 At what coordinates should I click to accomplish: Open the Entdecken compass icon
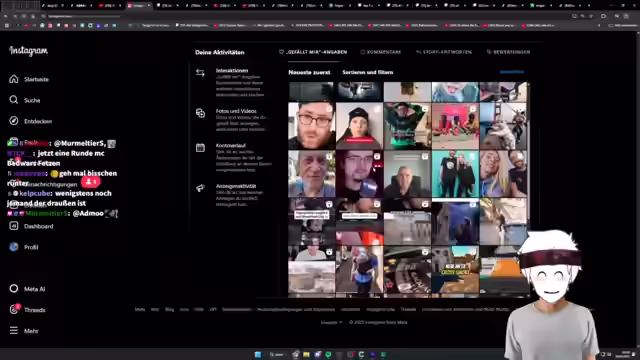coord(14,121)
